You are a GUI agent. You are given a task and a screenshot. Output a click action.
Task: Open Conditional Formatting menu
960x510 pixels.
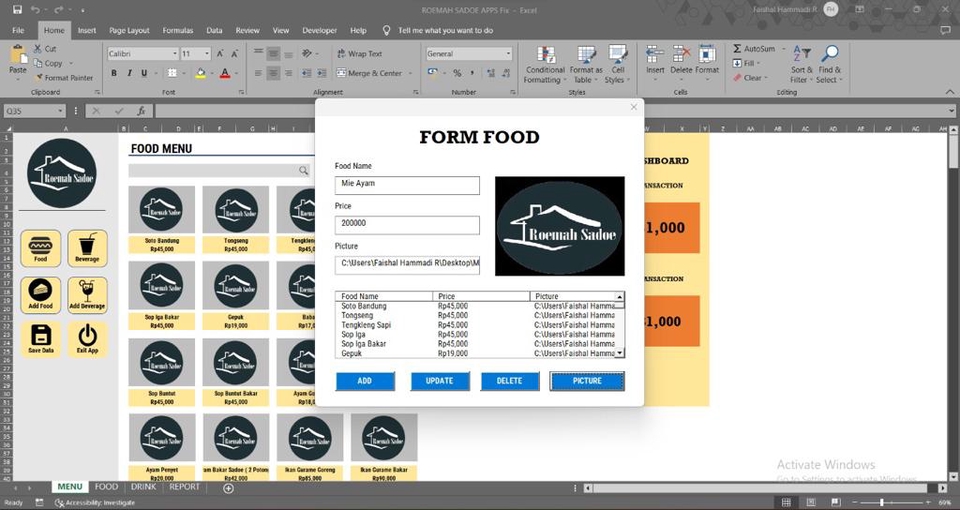tap(545, 65)
